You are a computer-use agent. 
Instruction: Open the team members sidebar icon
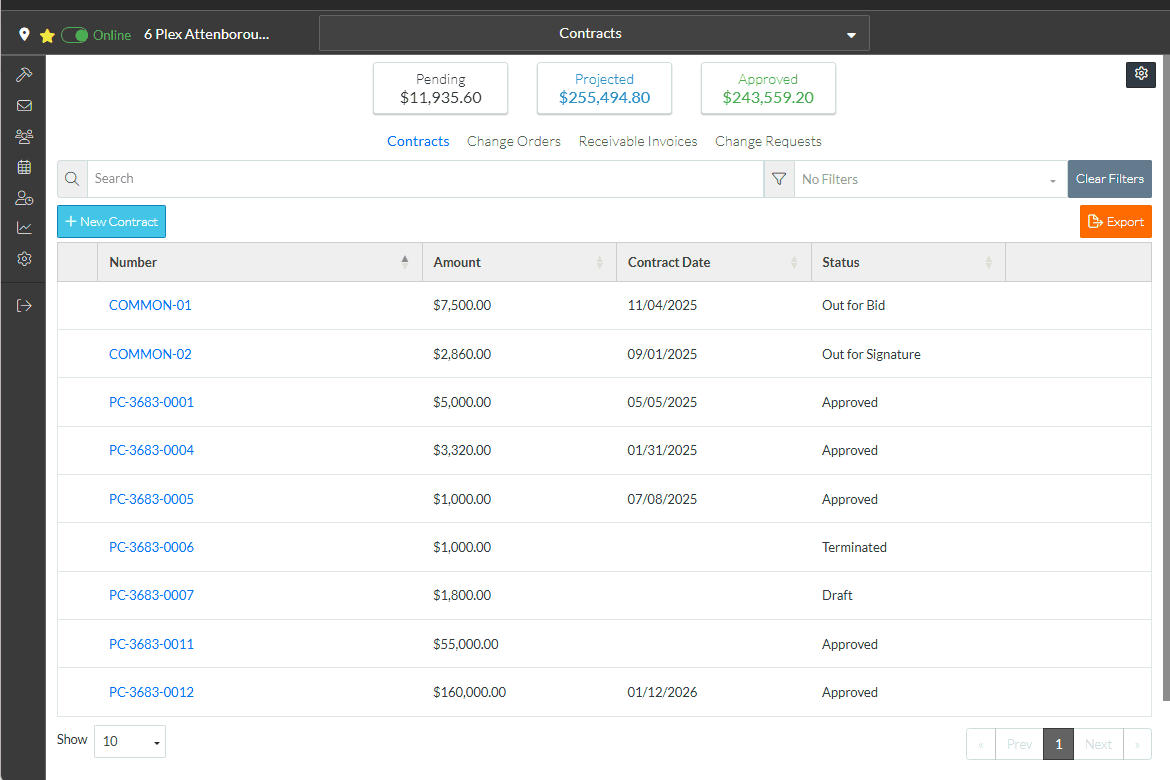pos(24,136)
